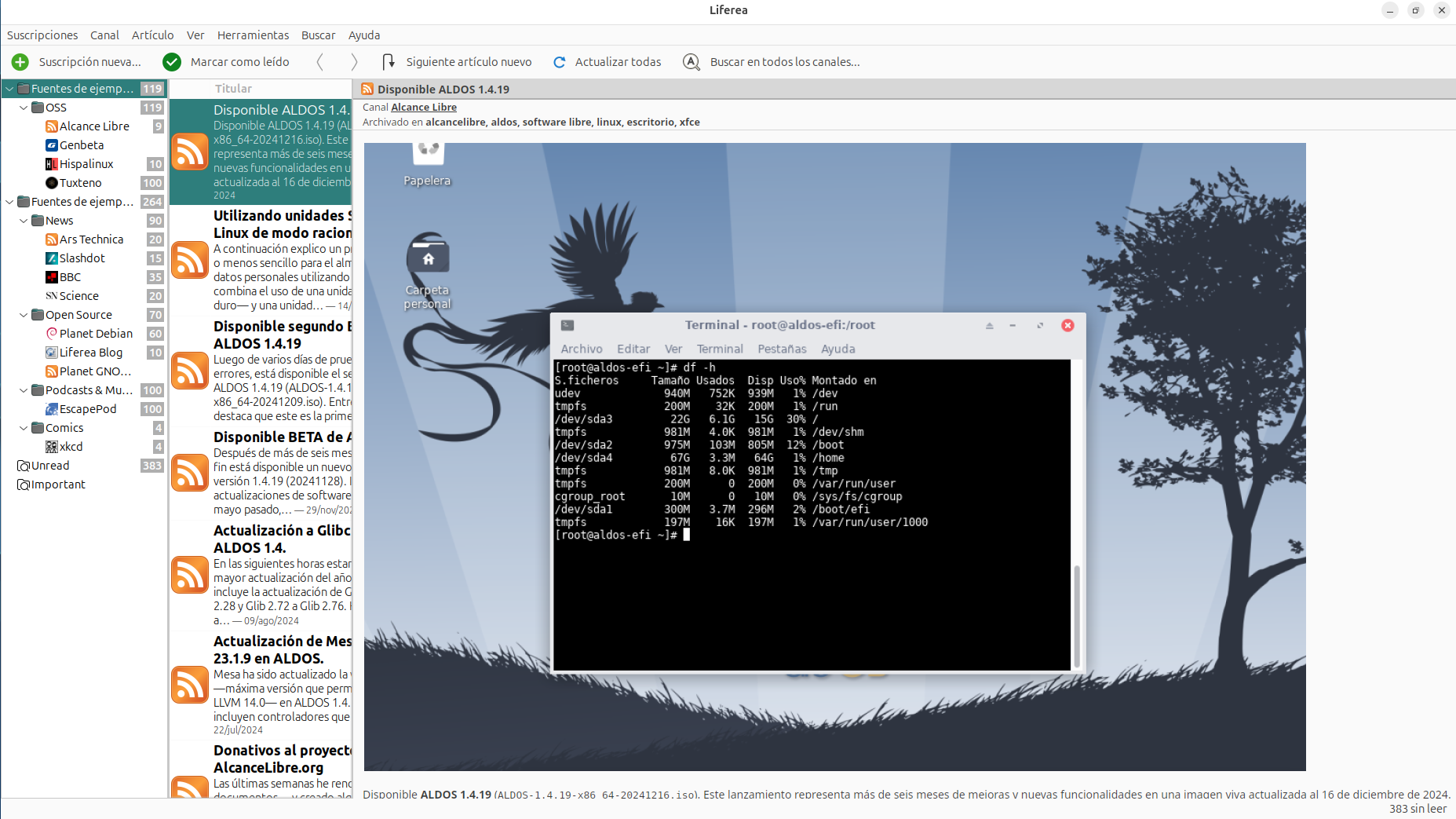Click the RSS icon in article header

click(x=367, y=89)
